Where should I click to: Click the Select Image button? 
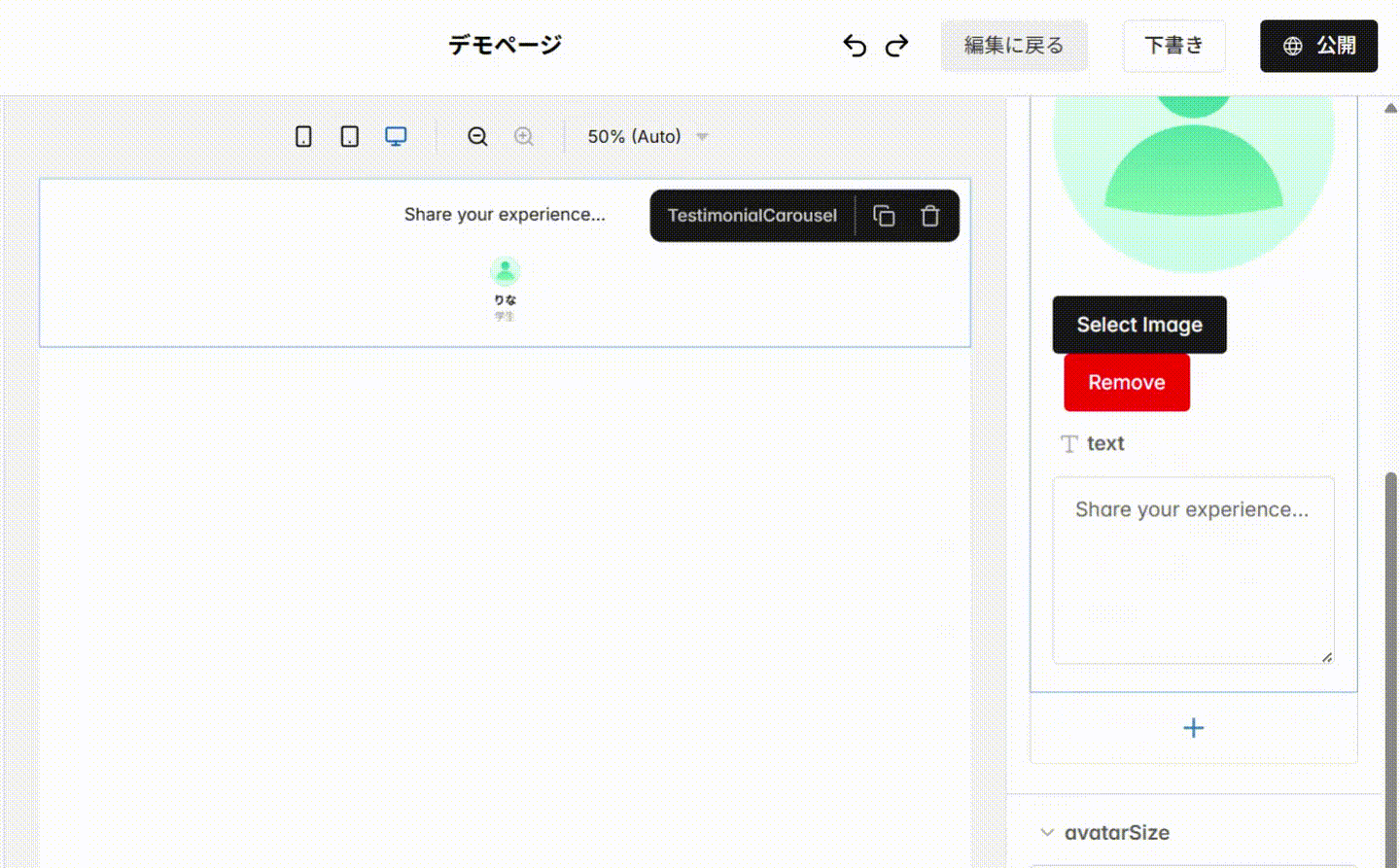pyautogui.click(x=1138, y=324)
